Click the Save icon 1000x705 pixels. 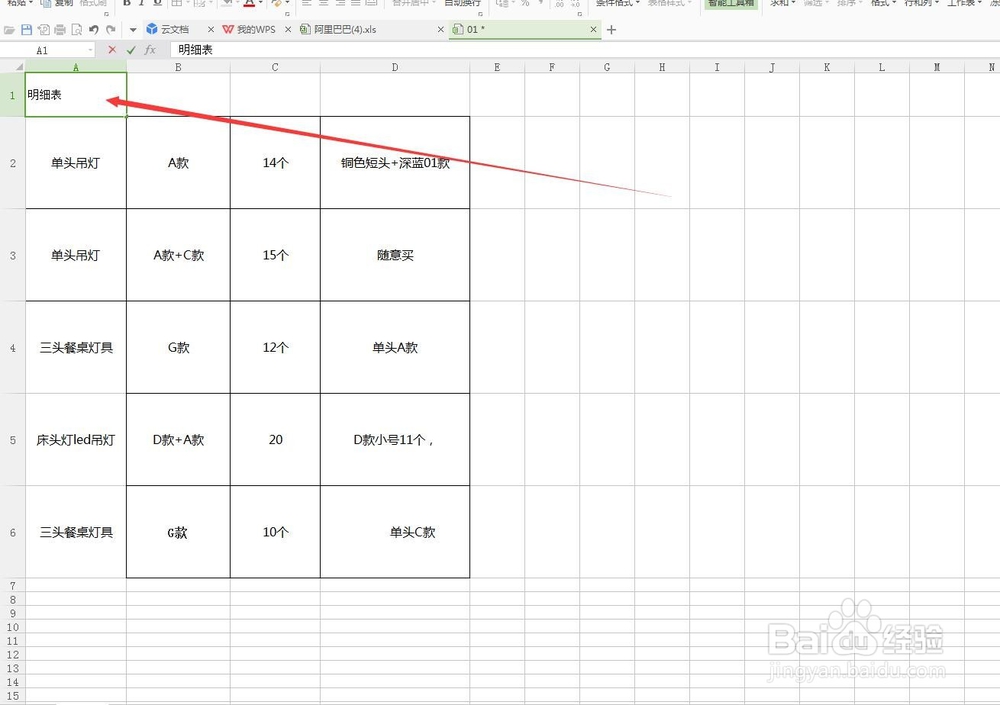[27, 29]
